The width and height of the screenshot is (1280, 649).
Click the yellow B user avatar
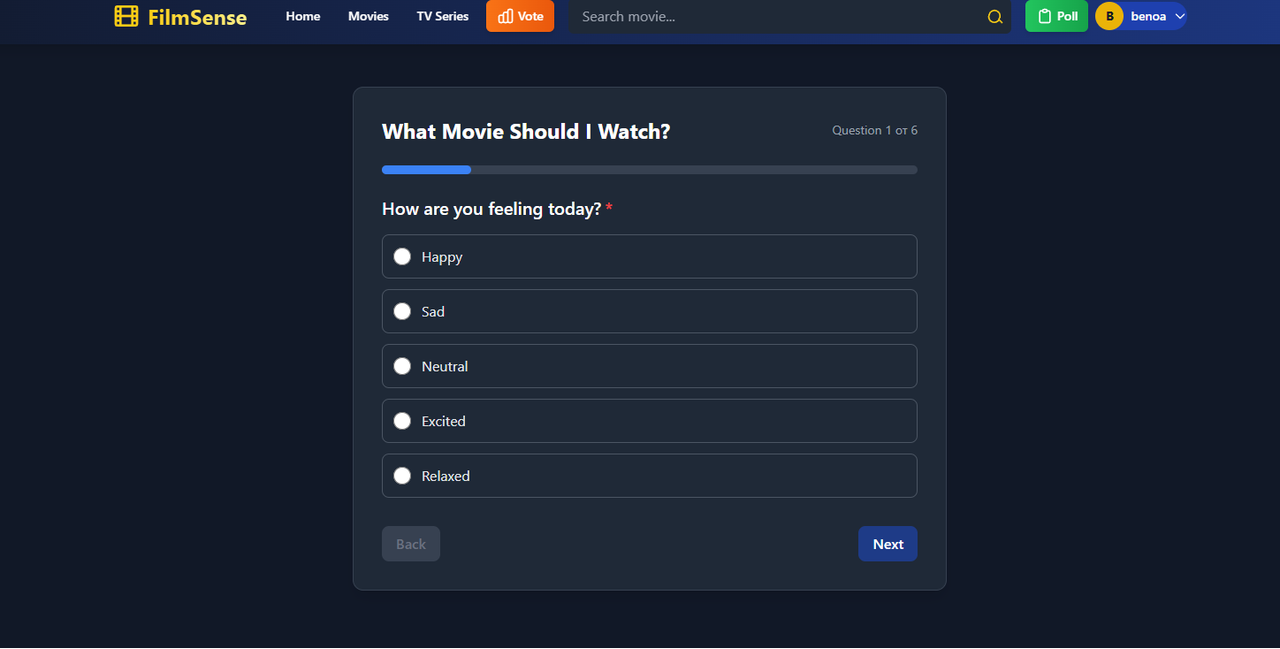[1109, 16]
